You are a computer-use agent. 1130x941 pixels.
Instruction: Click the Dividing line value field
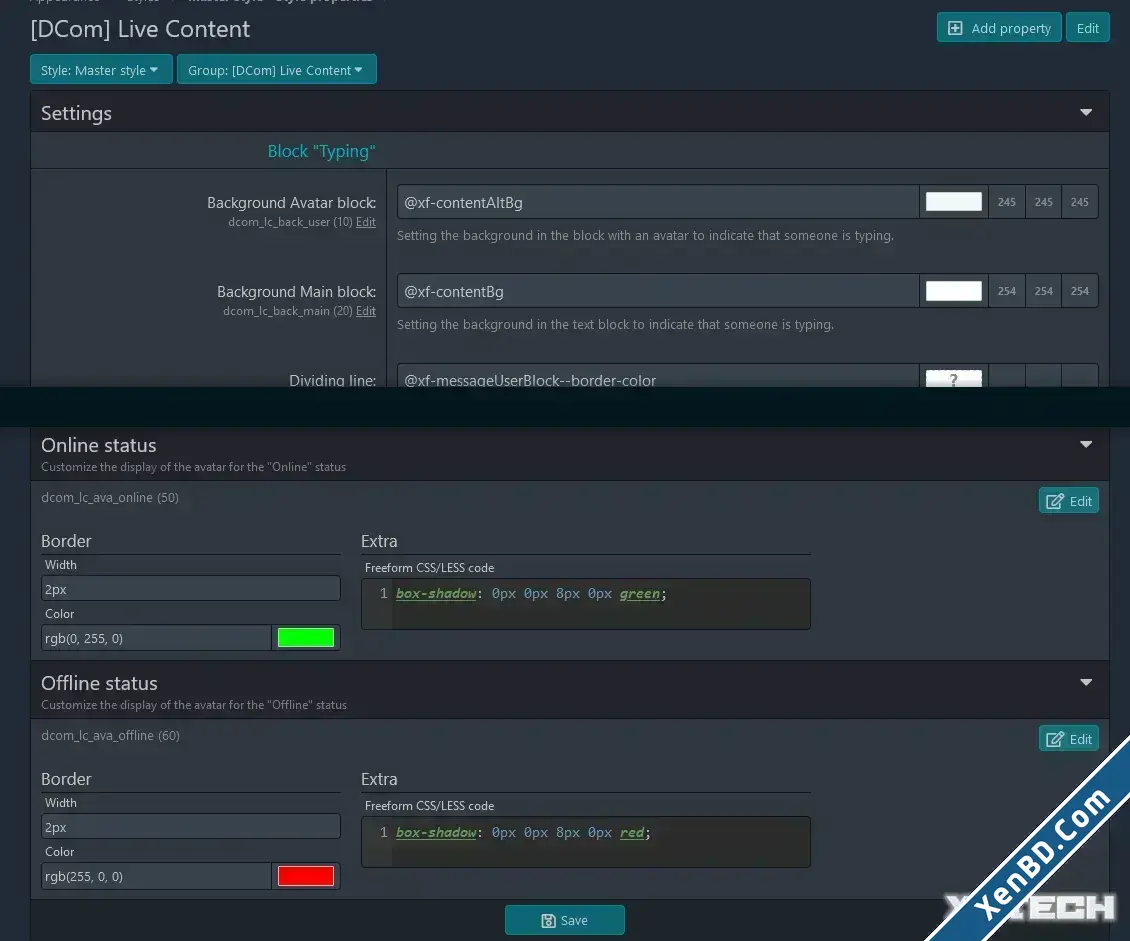click(658, 376)
